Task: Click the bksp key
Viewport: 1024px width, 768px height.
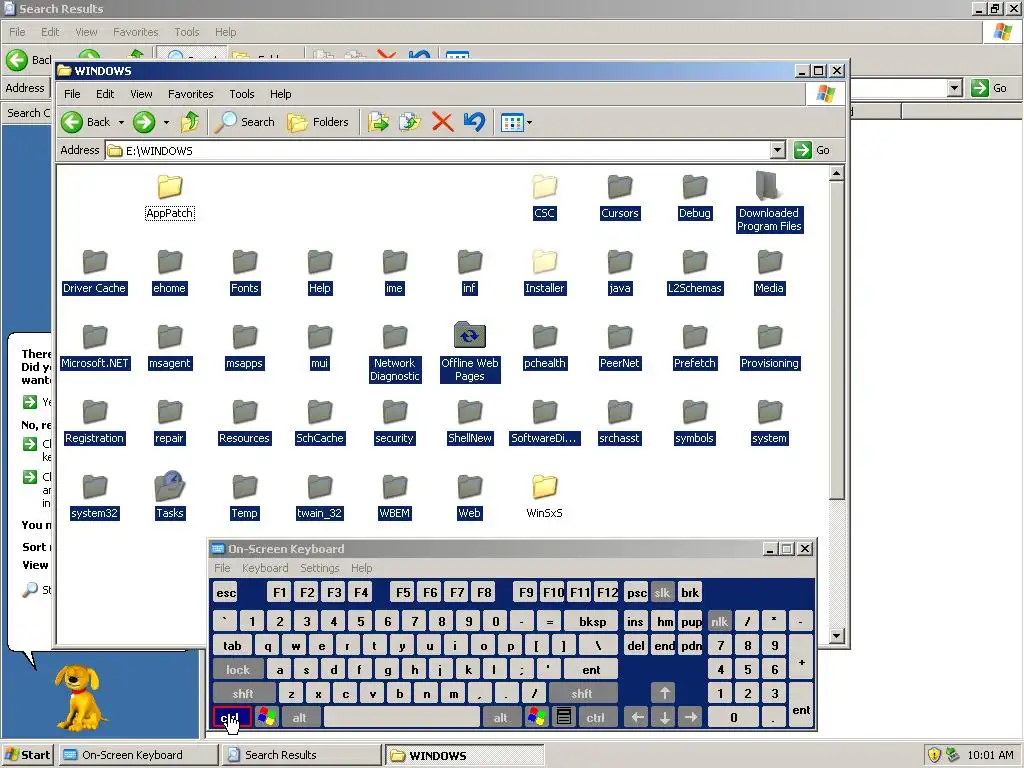Action: [x=592, y=622]
